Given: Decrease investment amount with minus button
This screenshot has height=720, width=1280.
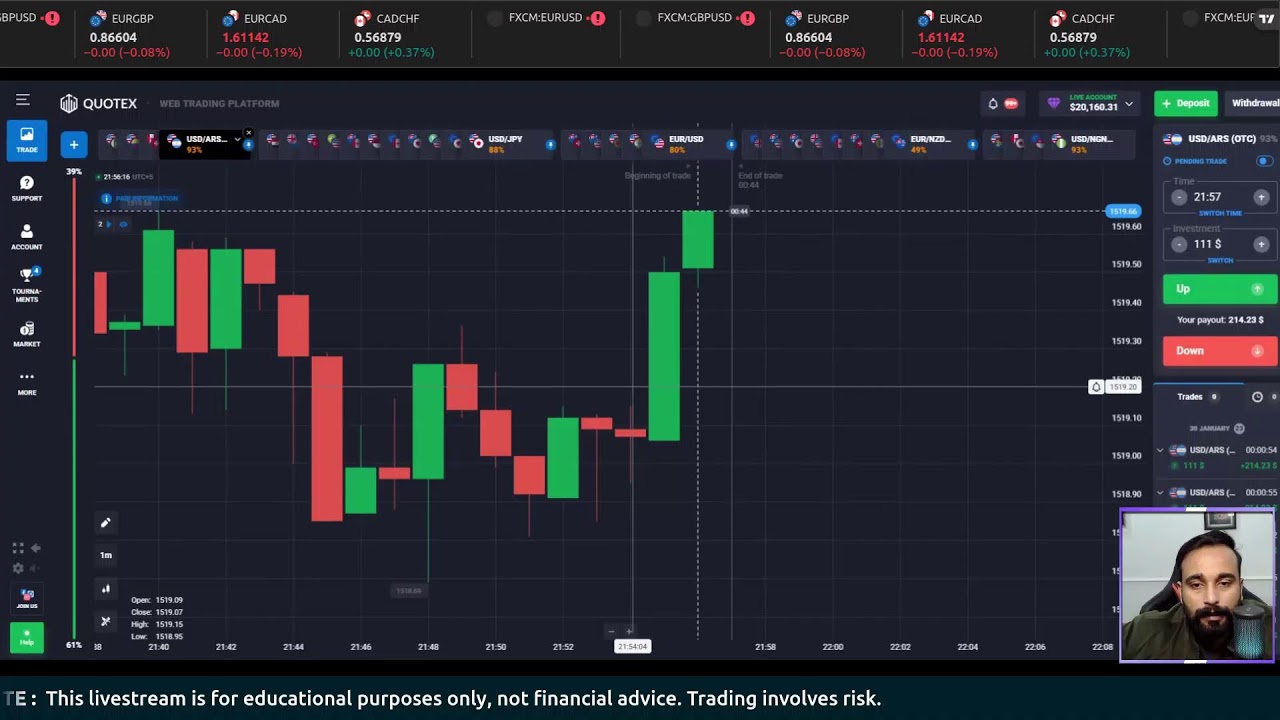Looking at the screenshot, I should click(x=1179, y=244).
